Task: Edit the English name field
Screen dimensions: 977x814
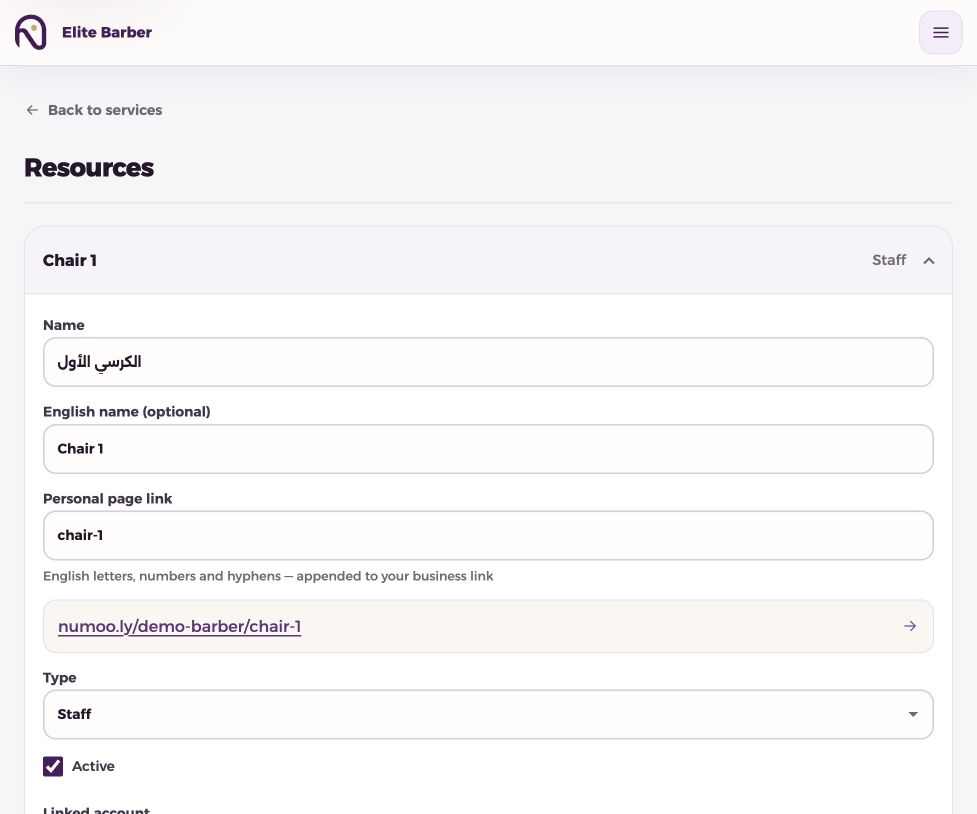Action: [488, 449]
